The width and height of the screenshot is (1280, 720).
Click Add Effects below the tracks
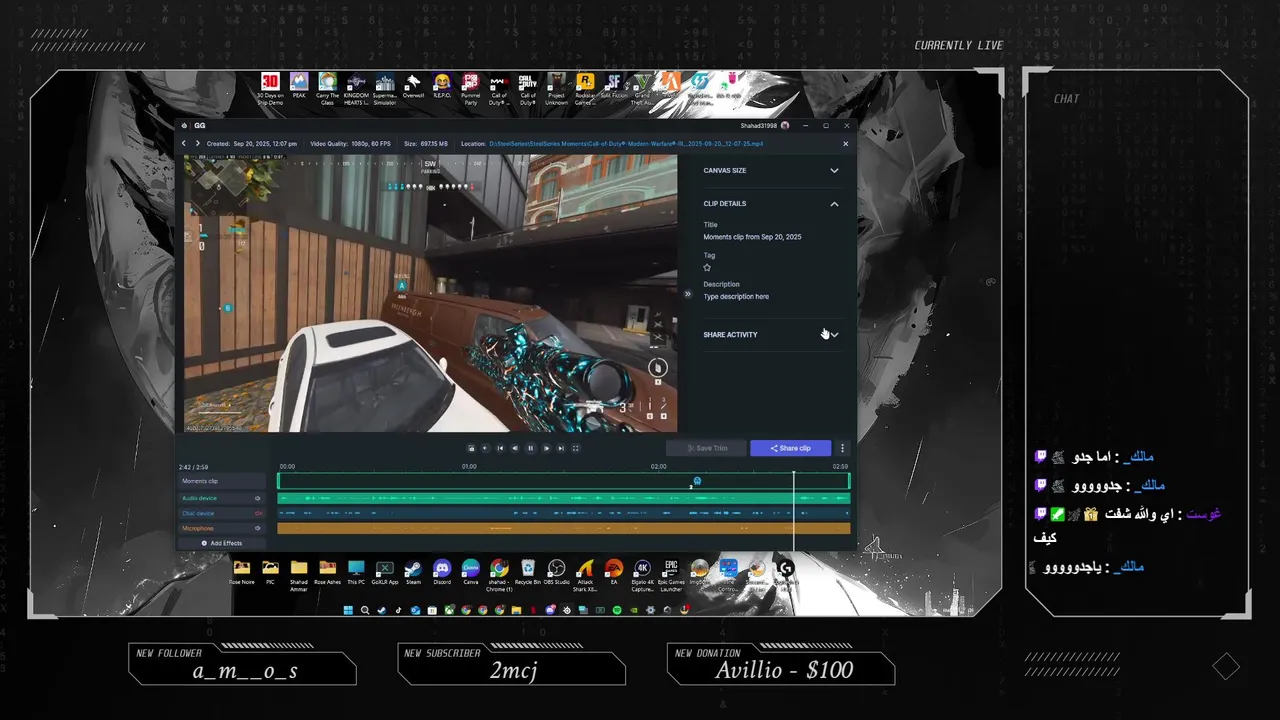pyautogui.click(x=222, y=543)
